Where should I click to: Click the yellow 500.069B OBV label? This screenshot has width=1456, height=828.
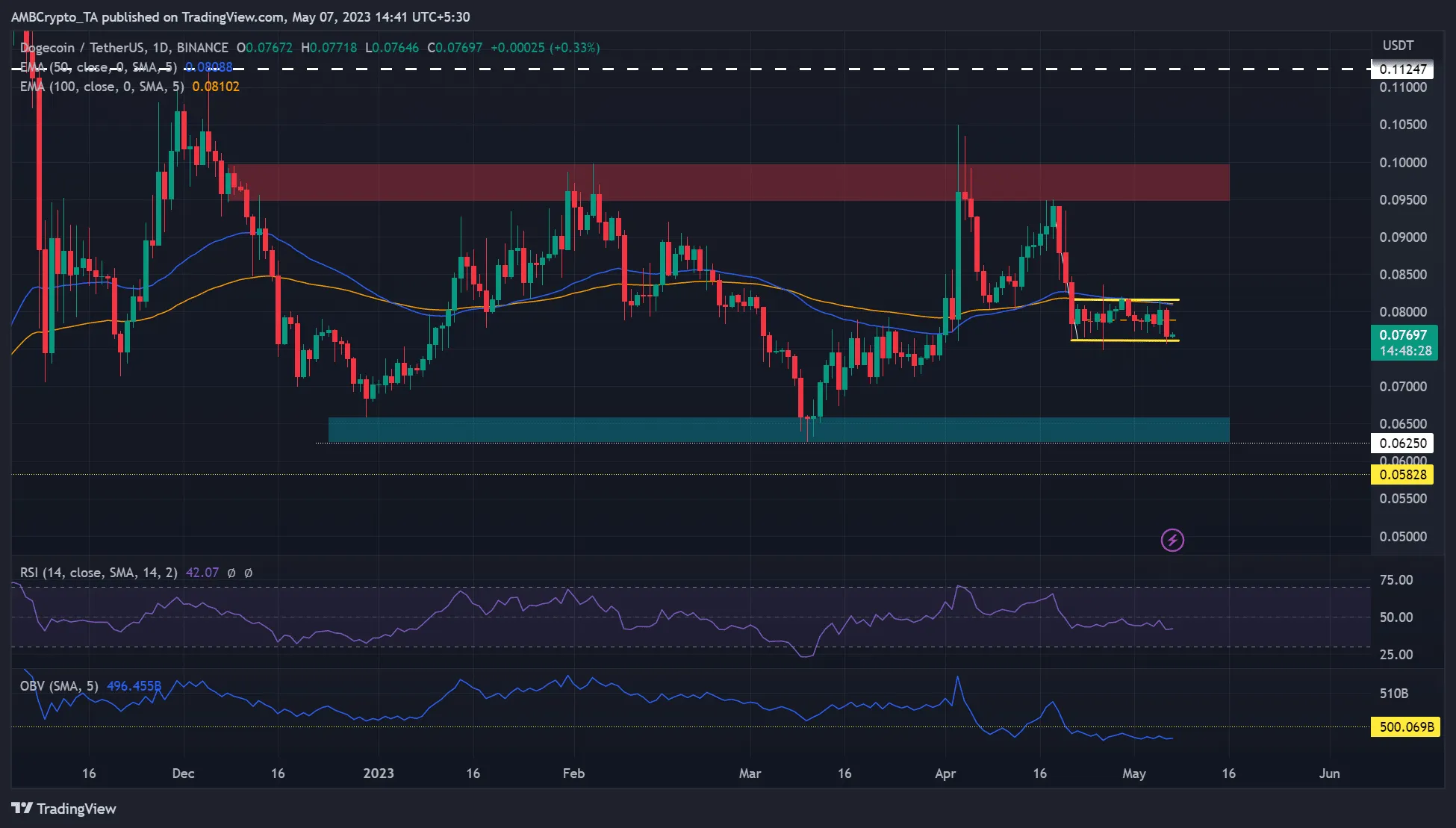[1406, 726]
